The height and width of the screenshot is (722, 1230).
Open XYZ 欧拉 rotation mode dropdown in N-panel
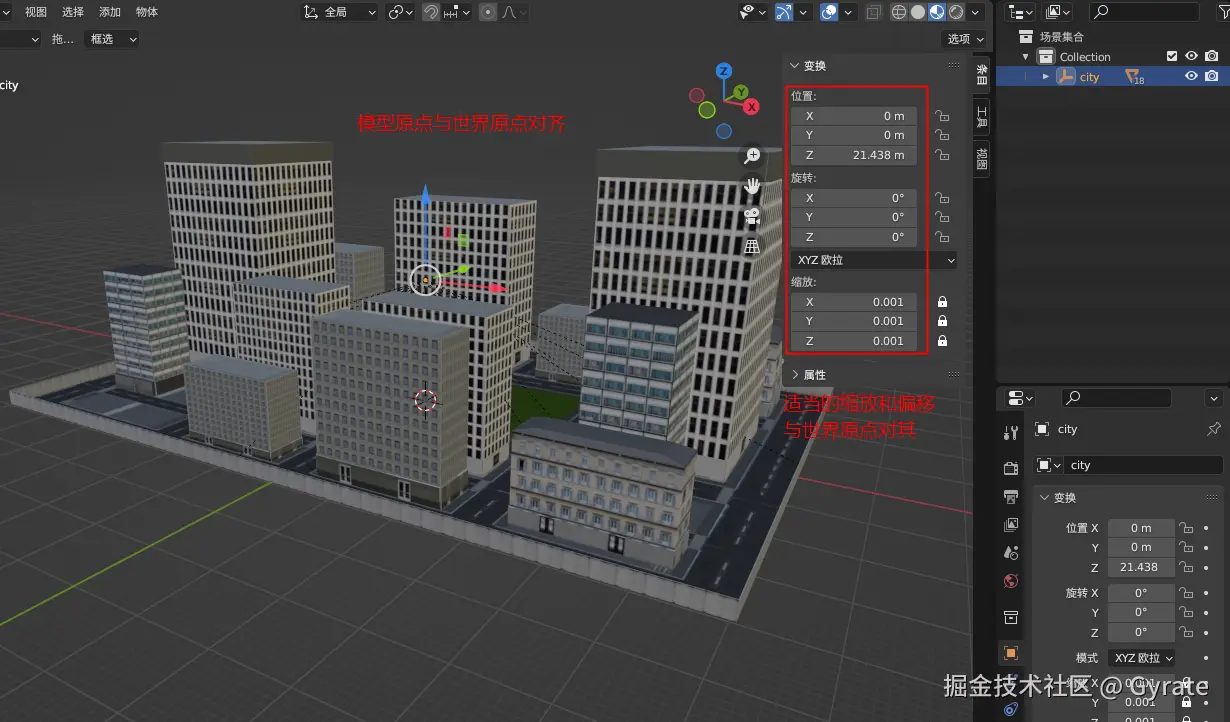point(874,260)
